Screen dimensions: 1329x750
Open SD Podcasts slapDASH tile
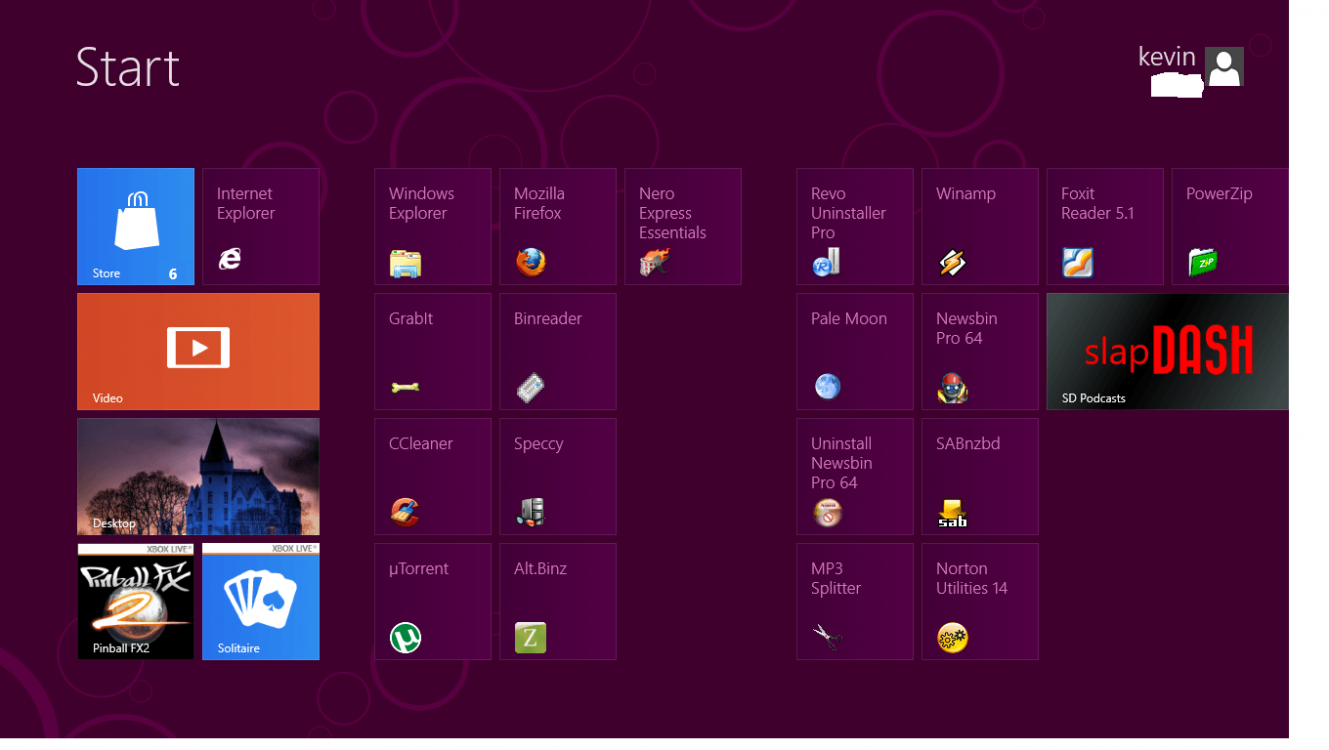1167,351
